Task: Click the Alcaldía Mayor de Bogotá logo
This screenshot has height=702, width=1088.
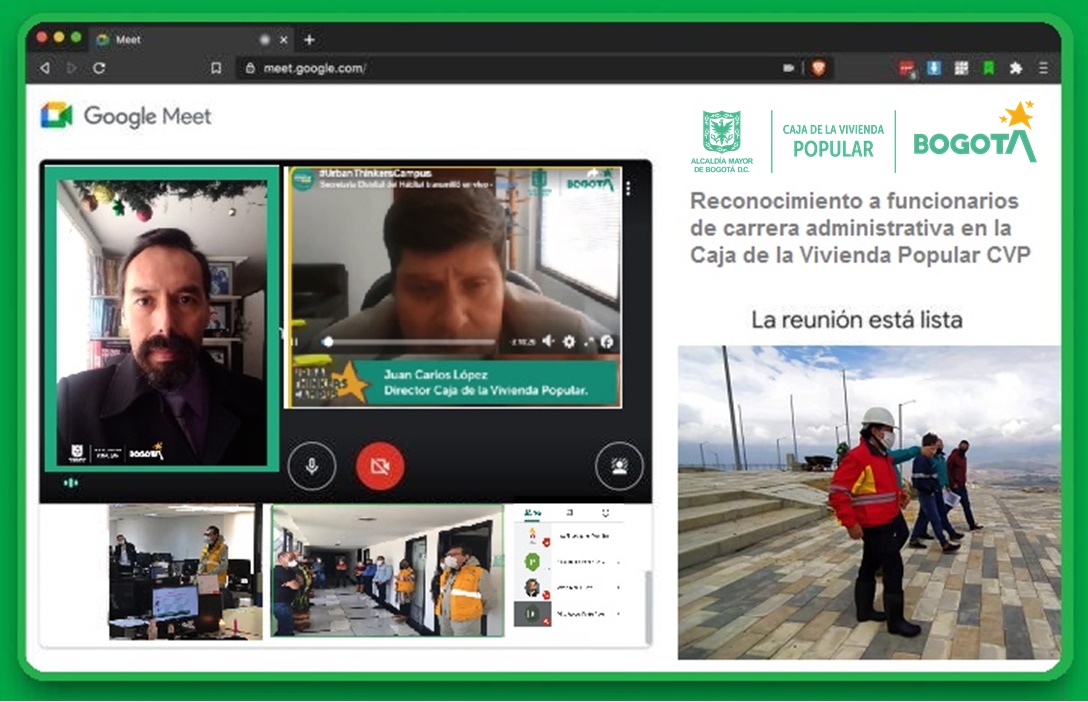Action: (722, 141)
